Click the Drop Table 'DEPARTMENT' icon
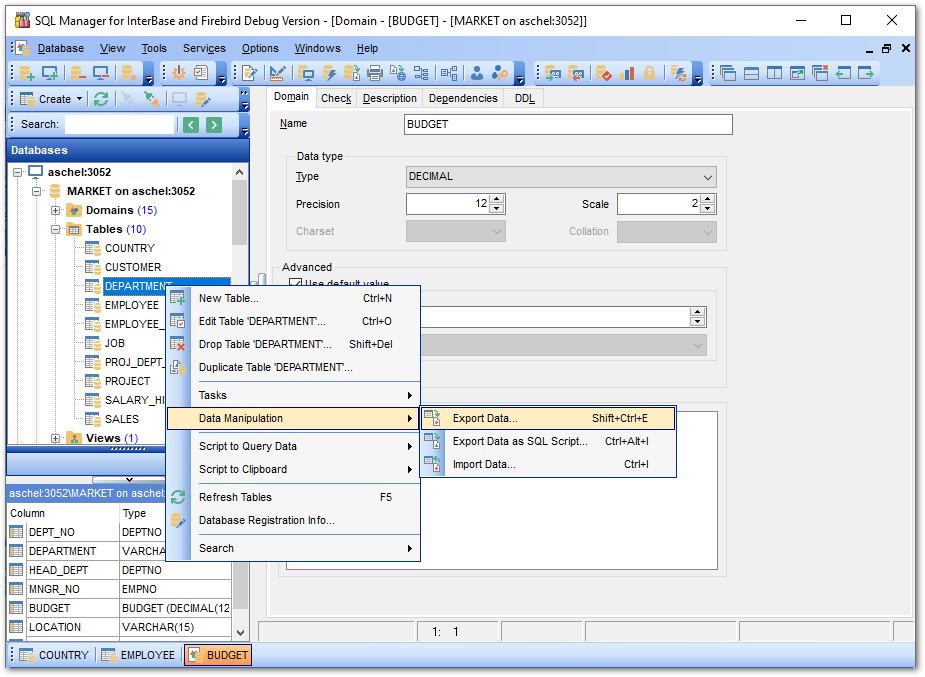 pos(178,344)
